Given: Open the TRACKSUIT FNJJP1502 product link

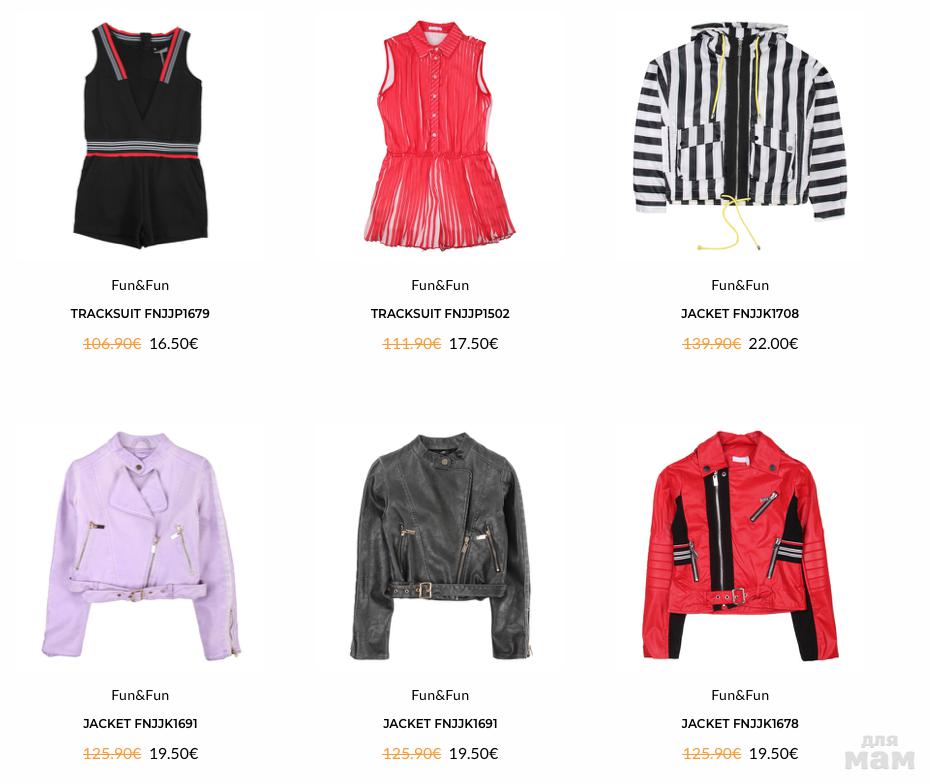Looking at the screenshot, I should (x=440, y=314).
